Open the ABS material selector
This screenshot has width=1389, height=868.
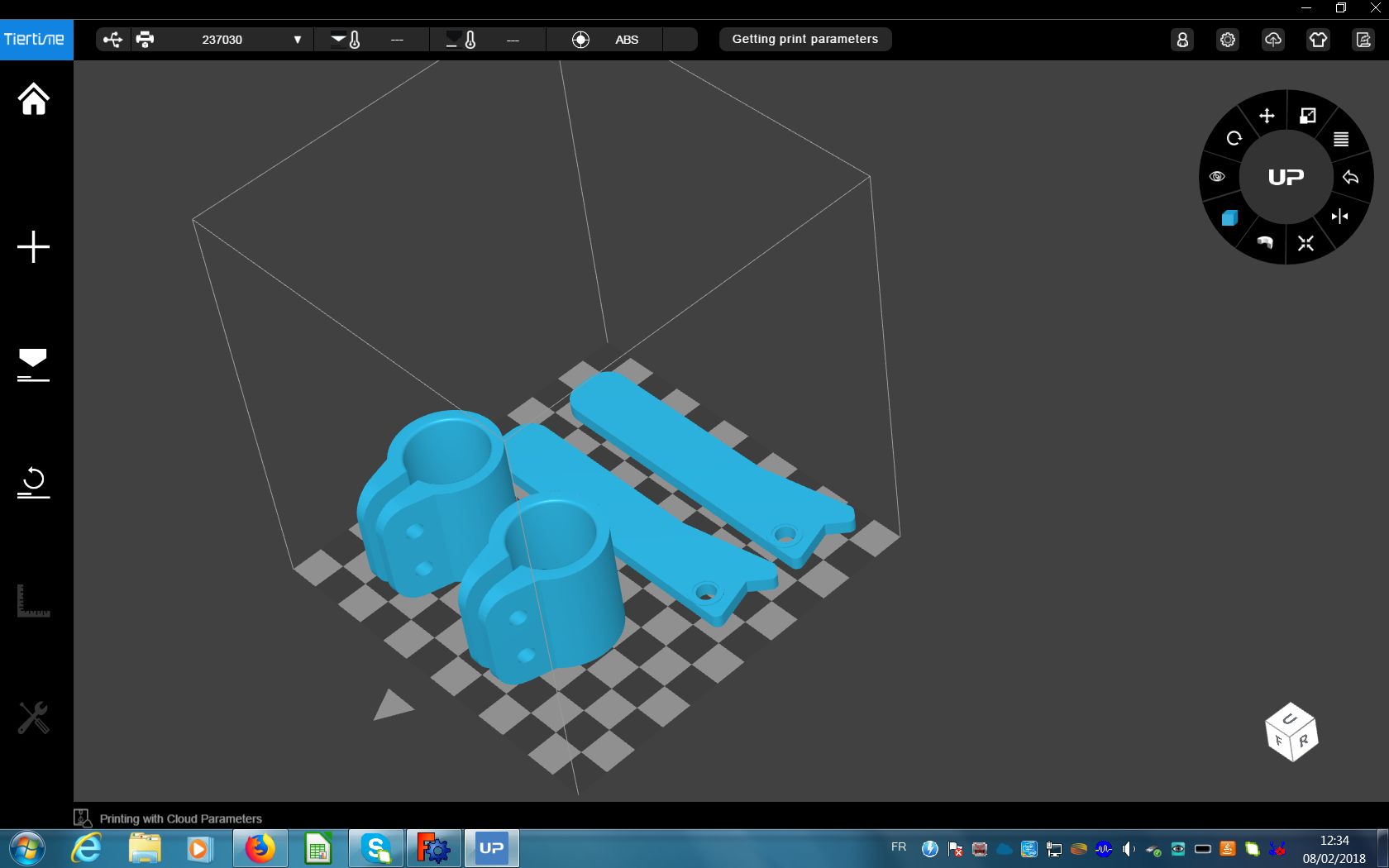[x=626, y=40]
